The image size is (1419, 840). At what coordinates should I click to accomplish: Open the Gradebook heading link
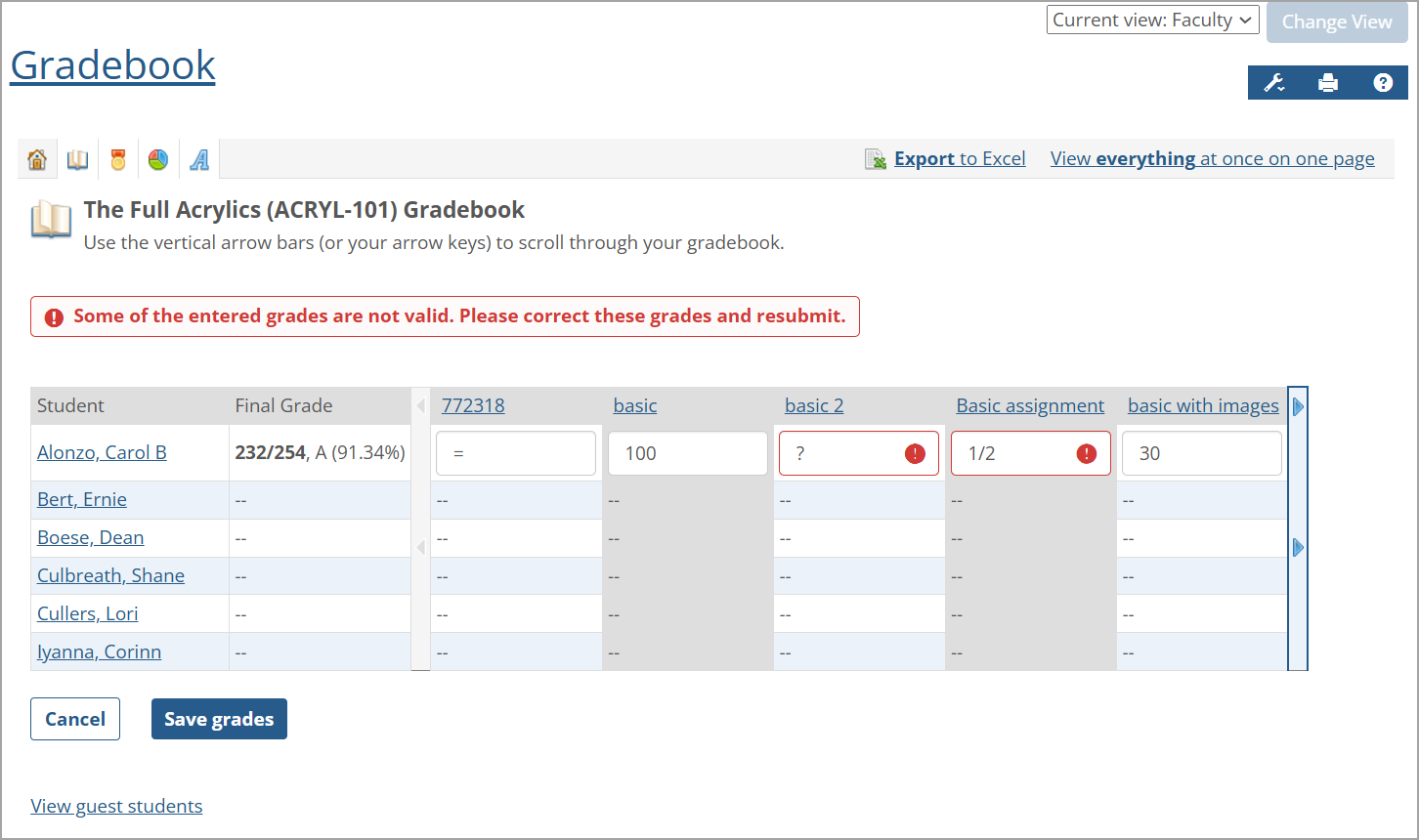[112, 65]
